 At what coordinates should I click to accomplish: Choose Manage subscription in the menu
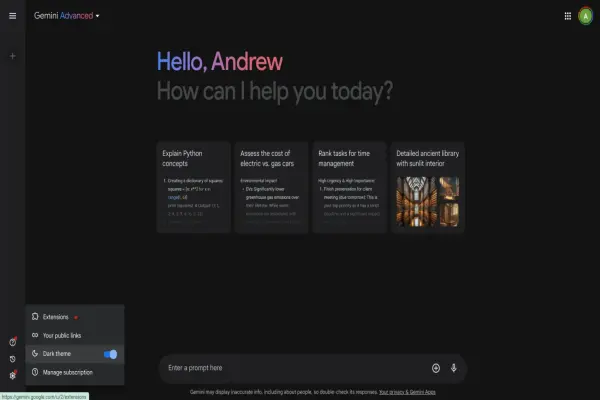coord(68,372)
